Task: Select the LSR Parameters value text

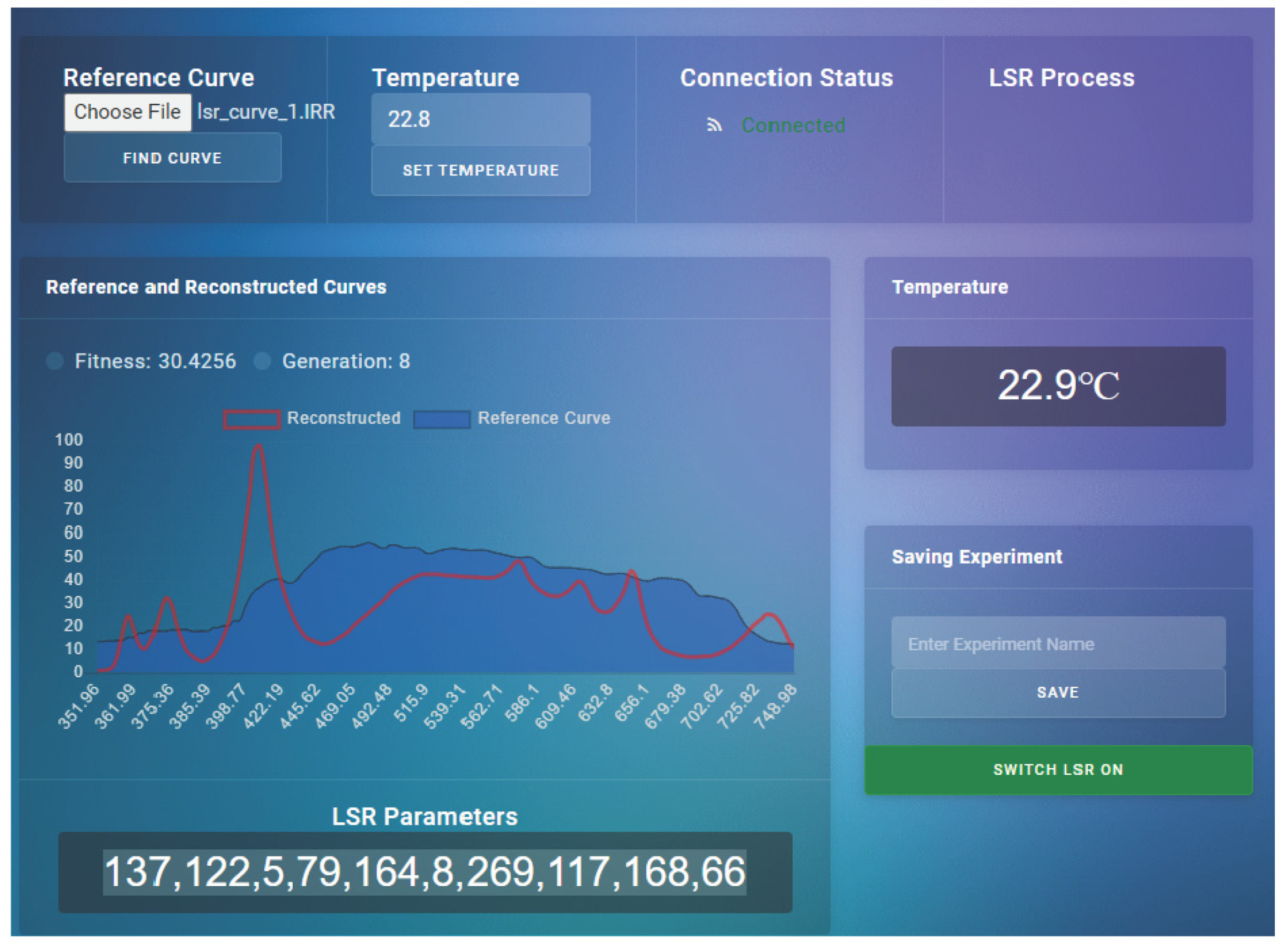Action: [x=425, y=872]
